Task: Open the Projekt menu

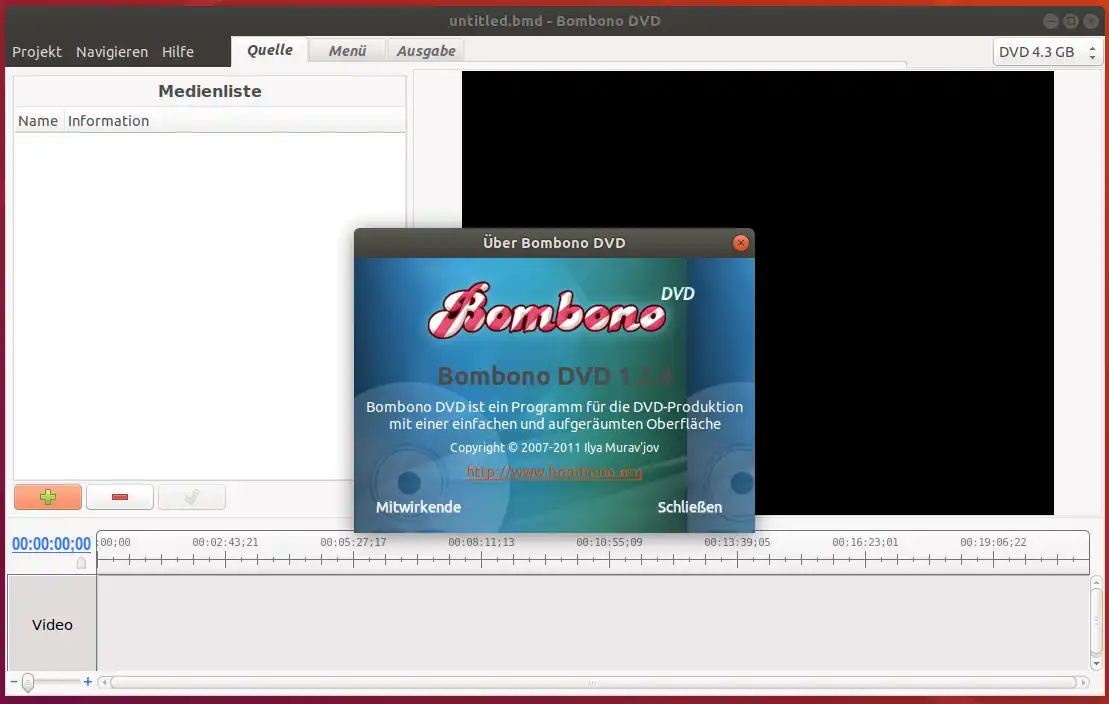Action: coord(37,52)
